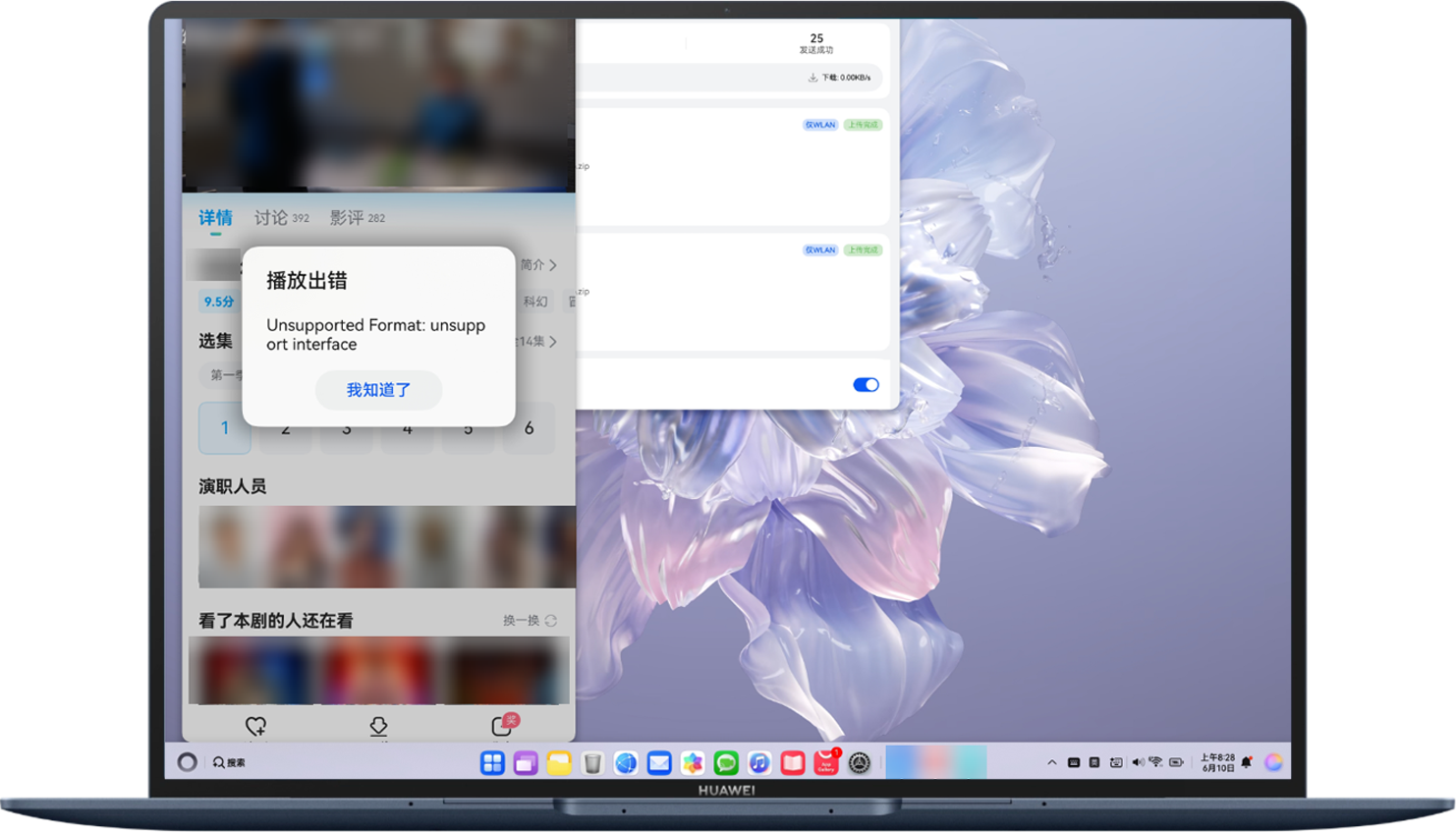The image size is (1456, 832).
Task: Tap the download icon in bottom bar
Action: [378, 726]
